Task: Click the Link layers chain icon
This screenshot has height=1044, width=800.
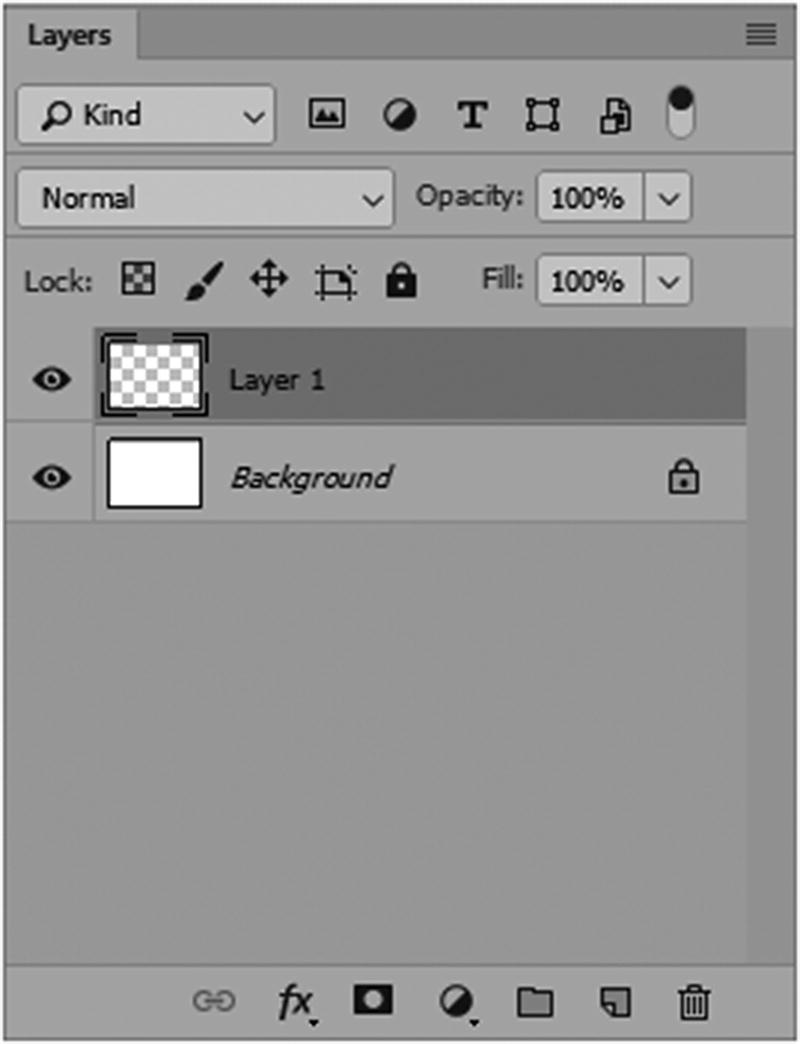Action: [x=218, y=998]
